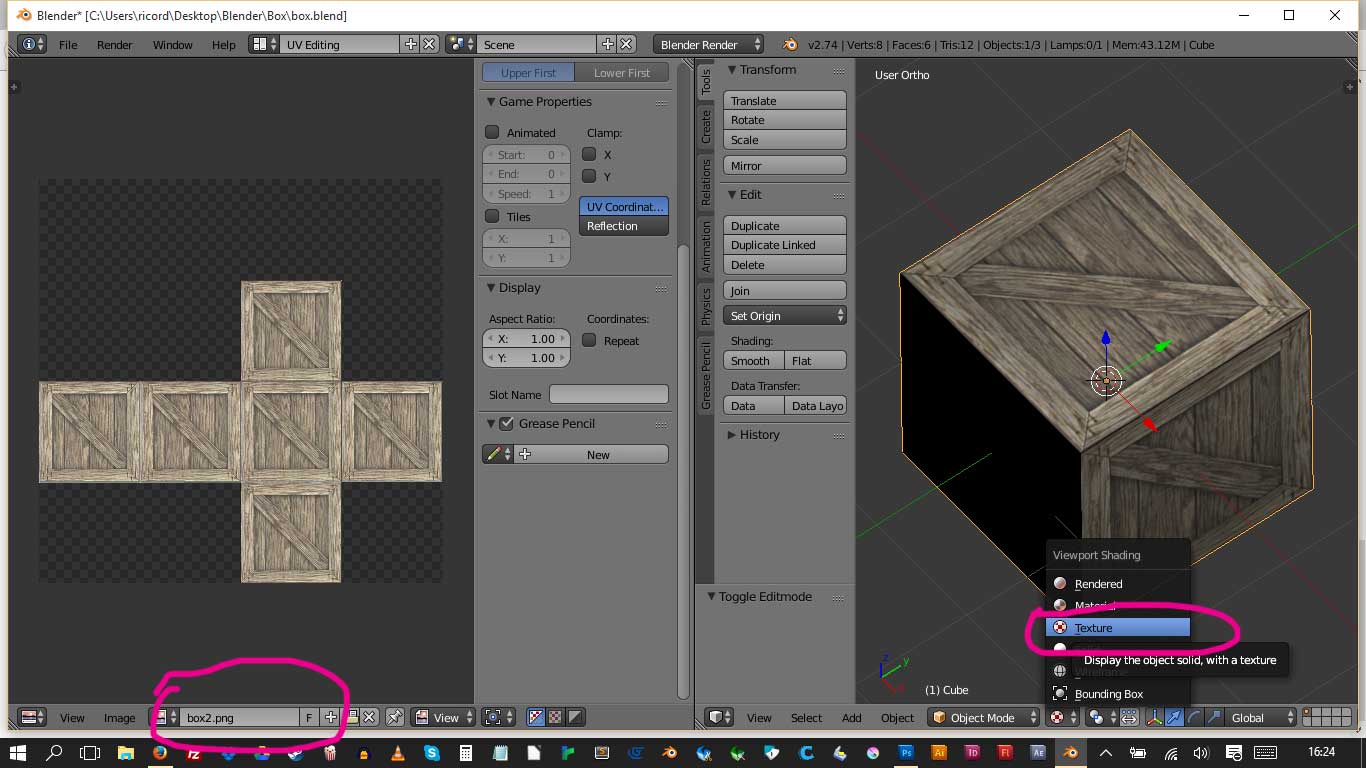Enable the Animated checkbox
The width and height of the screenshot is (1366, 768).
coord(492,132)
